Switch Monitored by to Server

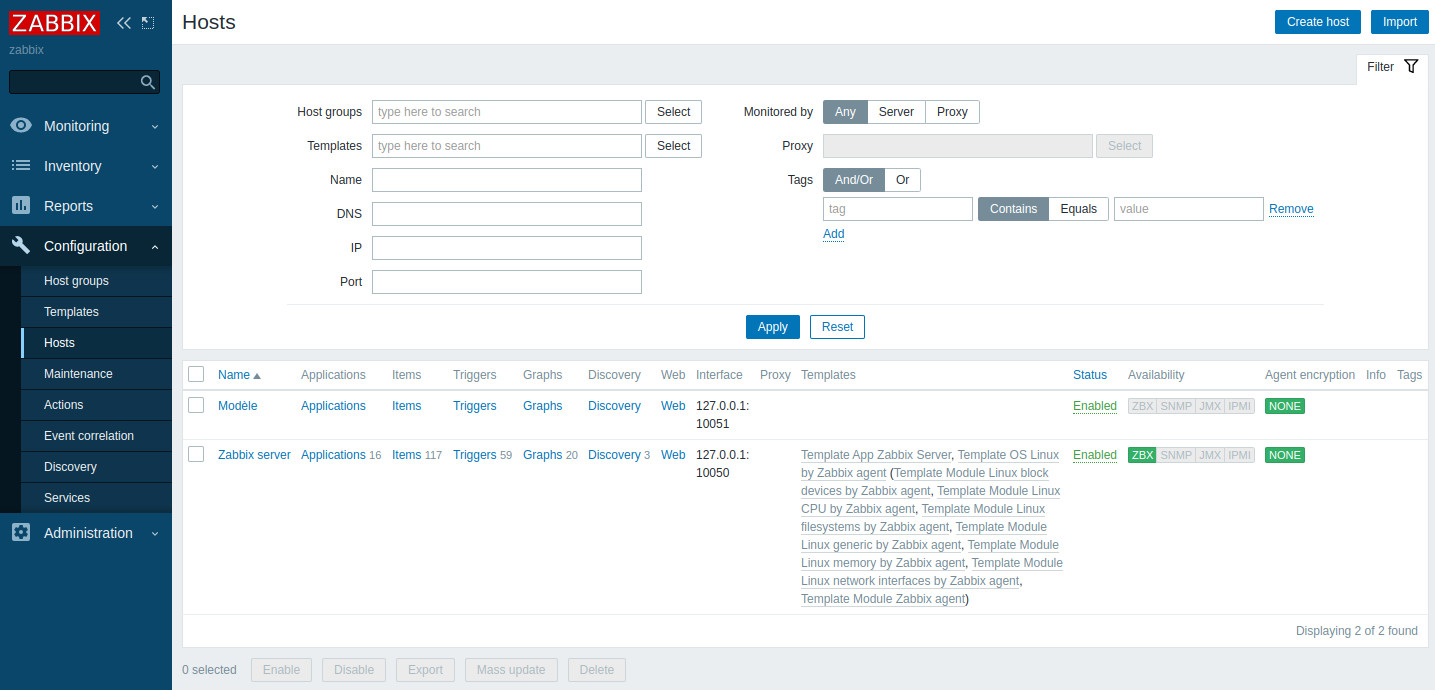coord(896,111)
